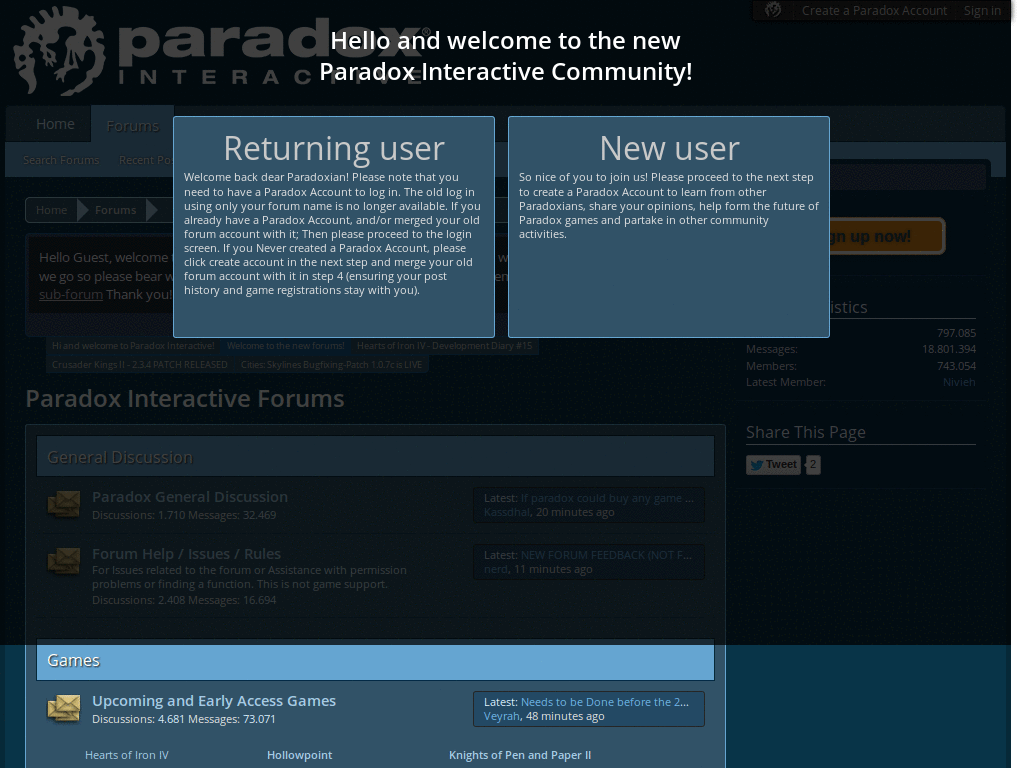
Task: Open the Create a Paradox Account link
Action: pyautogui.click(x=874, y=10)
